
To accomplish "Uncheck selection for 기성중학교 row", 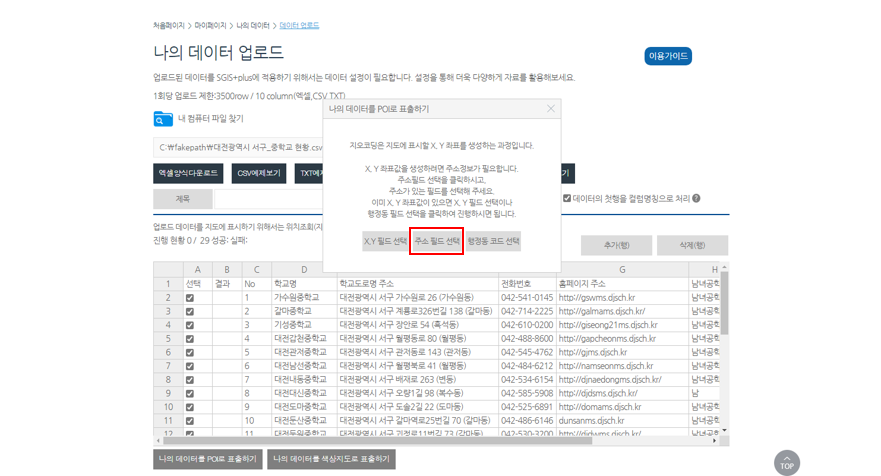I will point(190,325).
